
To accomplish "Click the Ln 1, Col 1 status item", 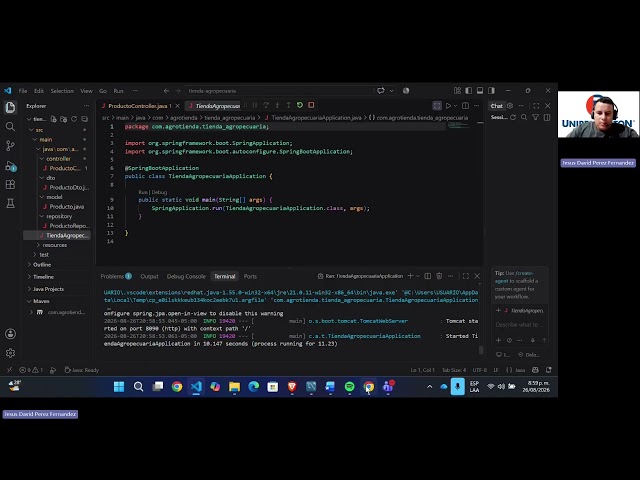I will 422,370.
